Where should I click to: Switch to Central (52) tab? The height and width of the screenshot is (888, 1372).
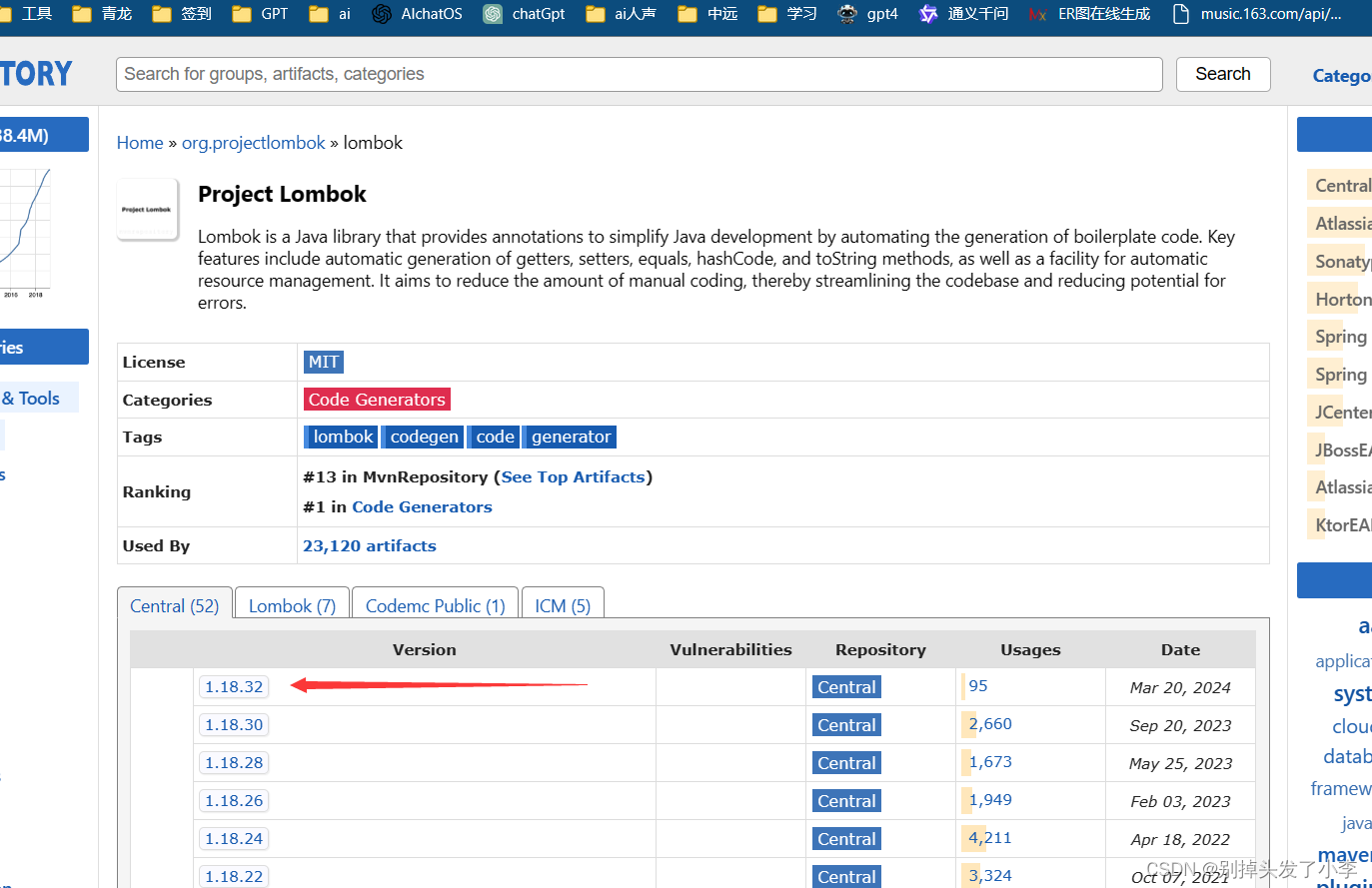(175, 605)
